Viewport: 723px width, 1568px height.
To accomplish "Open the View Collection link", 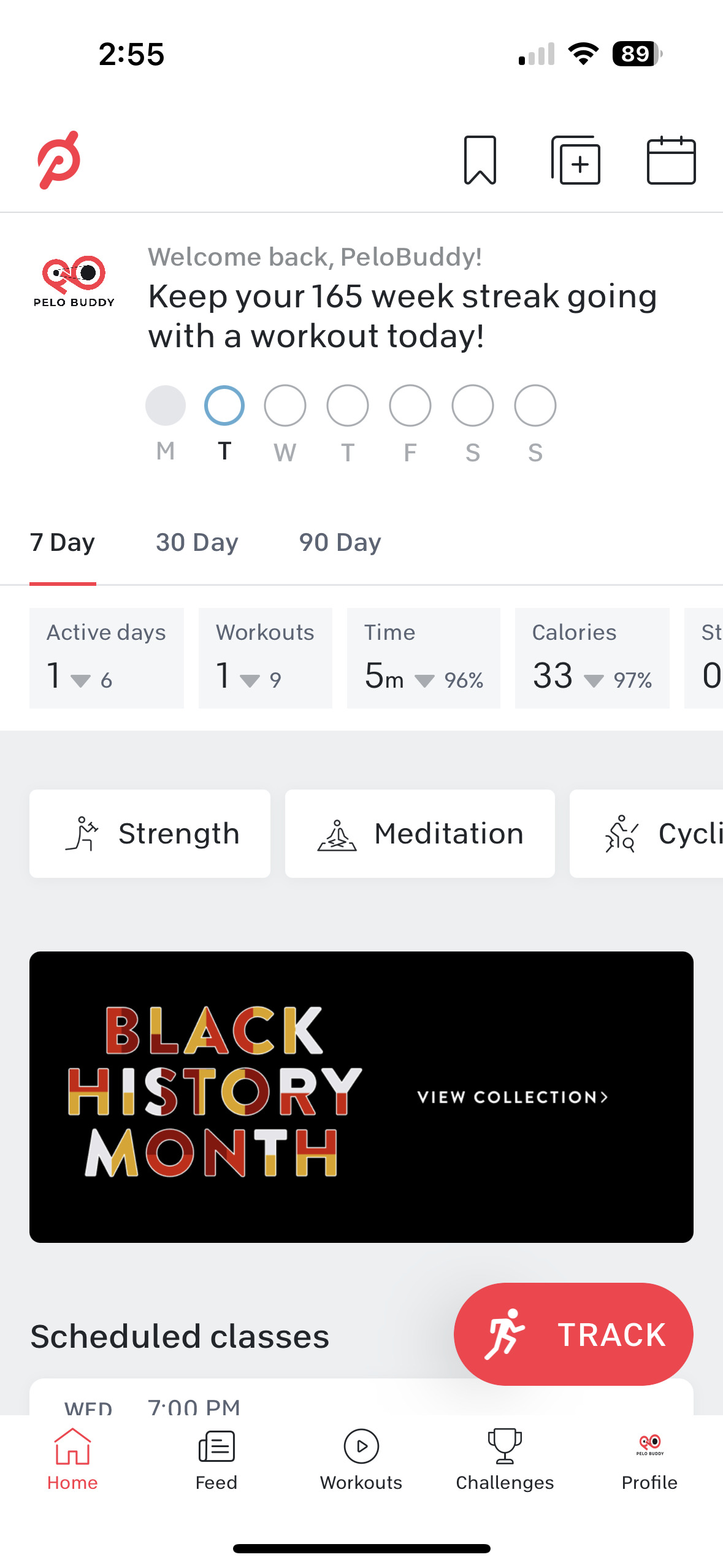I will coord(513,1098).
